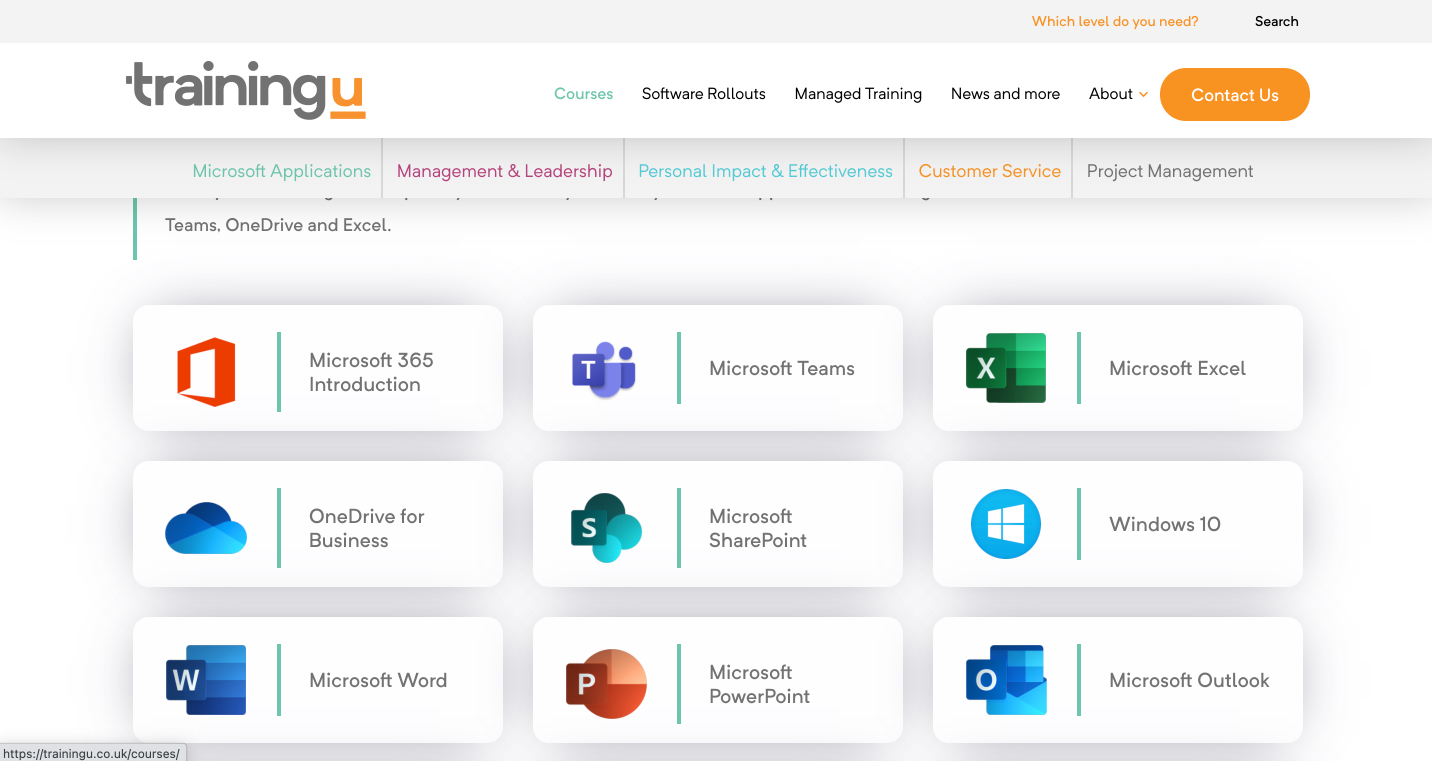Click the SharePoint icon

[x=606, y=527]
